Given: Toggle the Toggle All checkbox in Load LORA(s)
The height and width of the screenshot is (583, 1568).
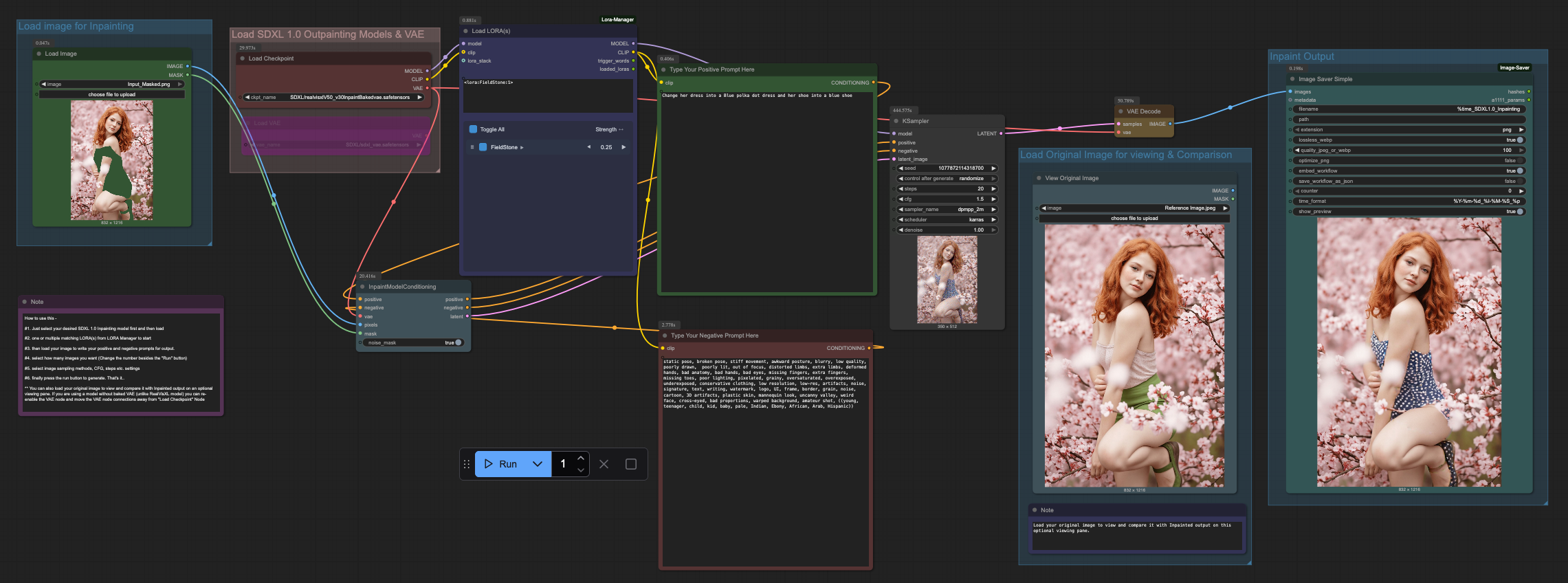Looking at the screenshot, I should tap(473, 129).
